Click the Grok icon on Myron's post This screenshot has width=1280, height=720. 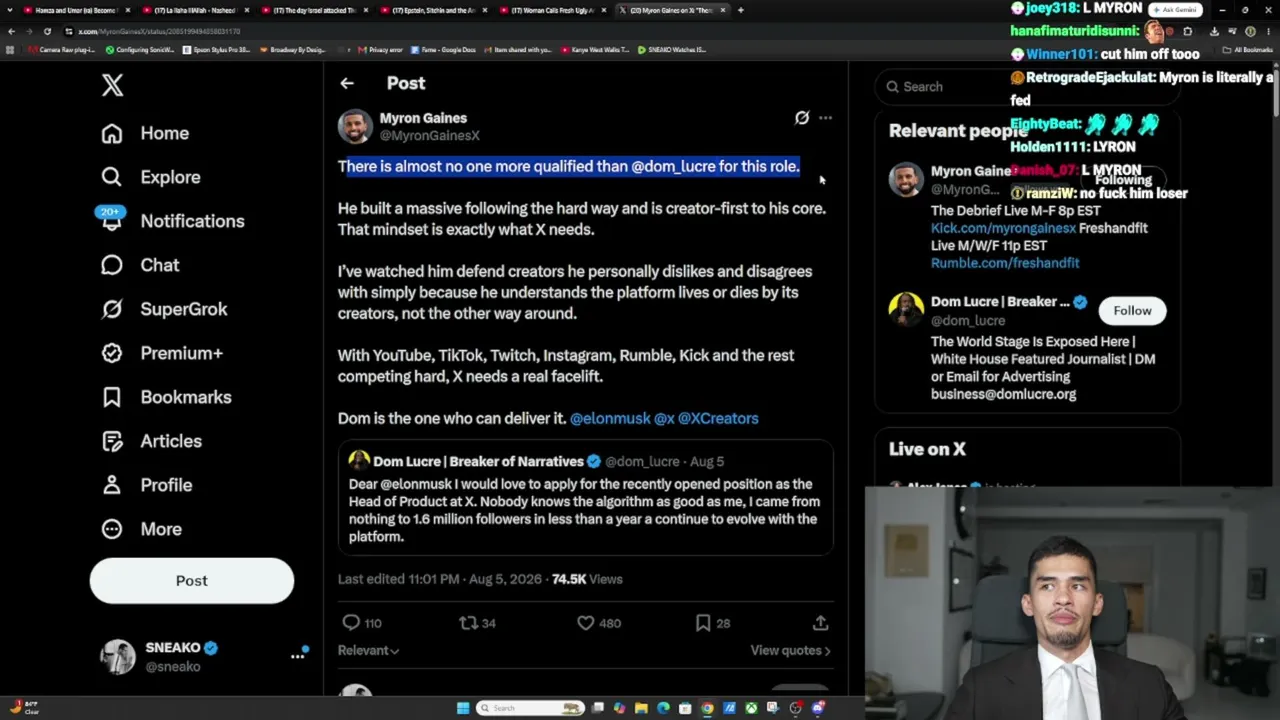point(802,118)
